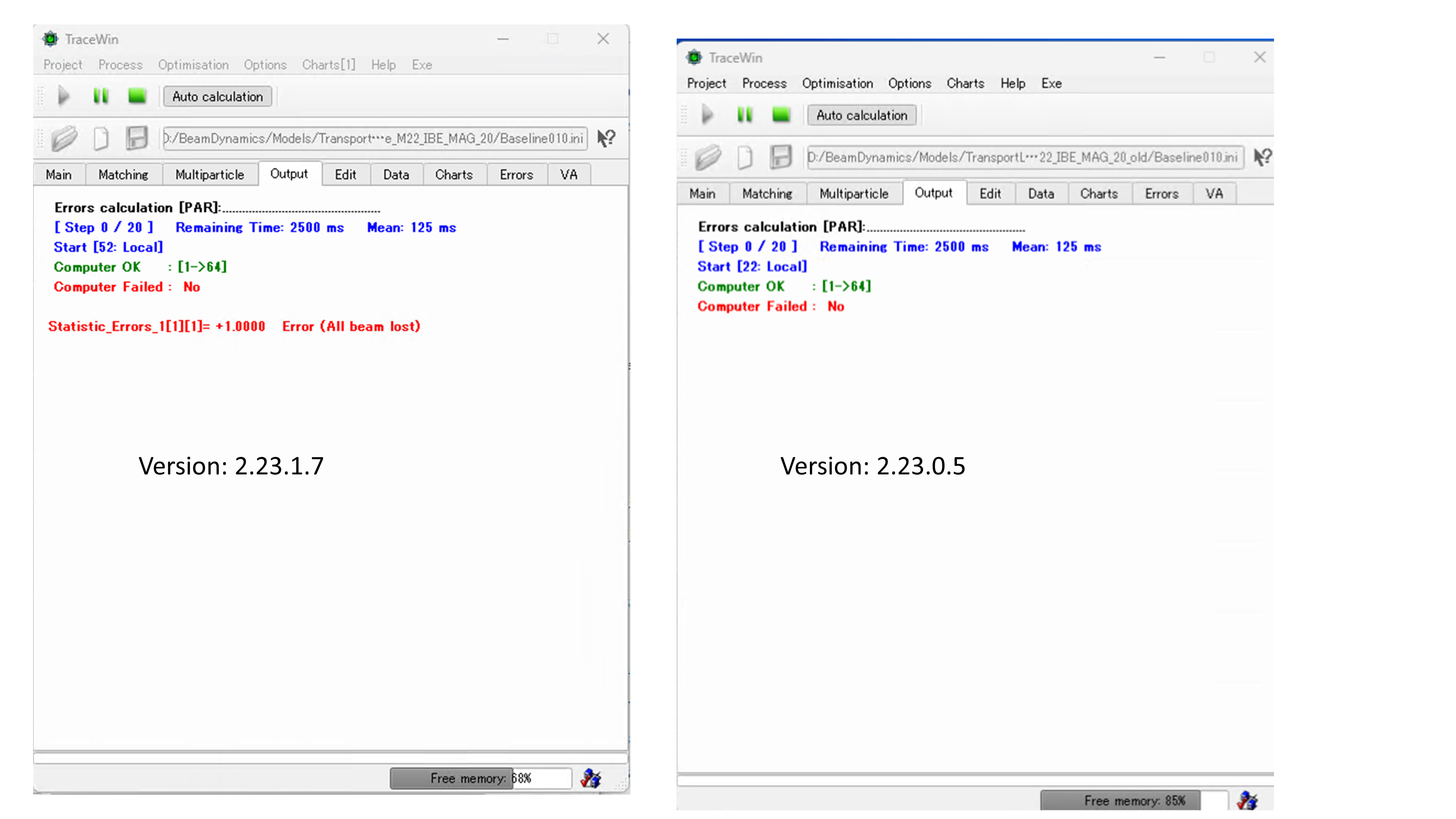Click the help pointer icon in left window

click(x=607, y=138)
